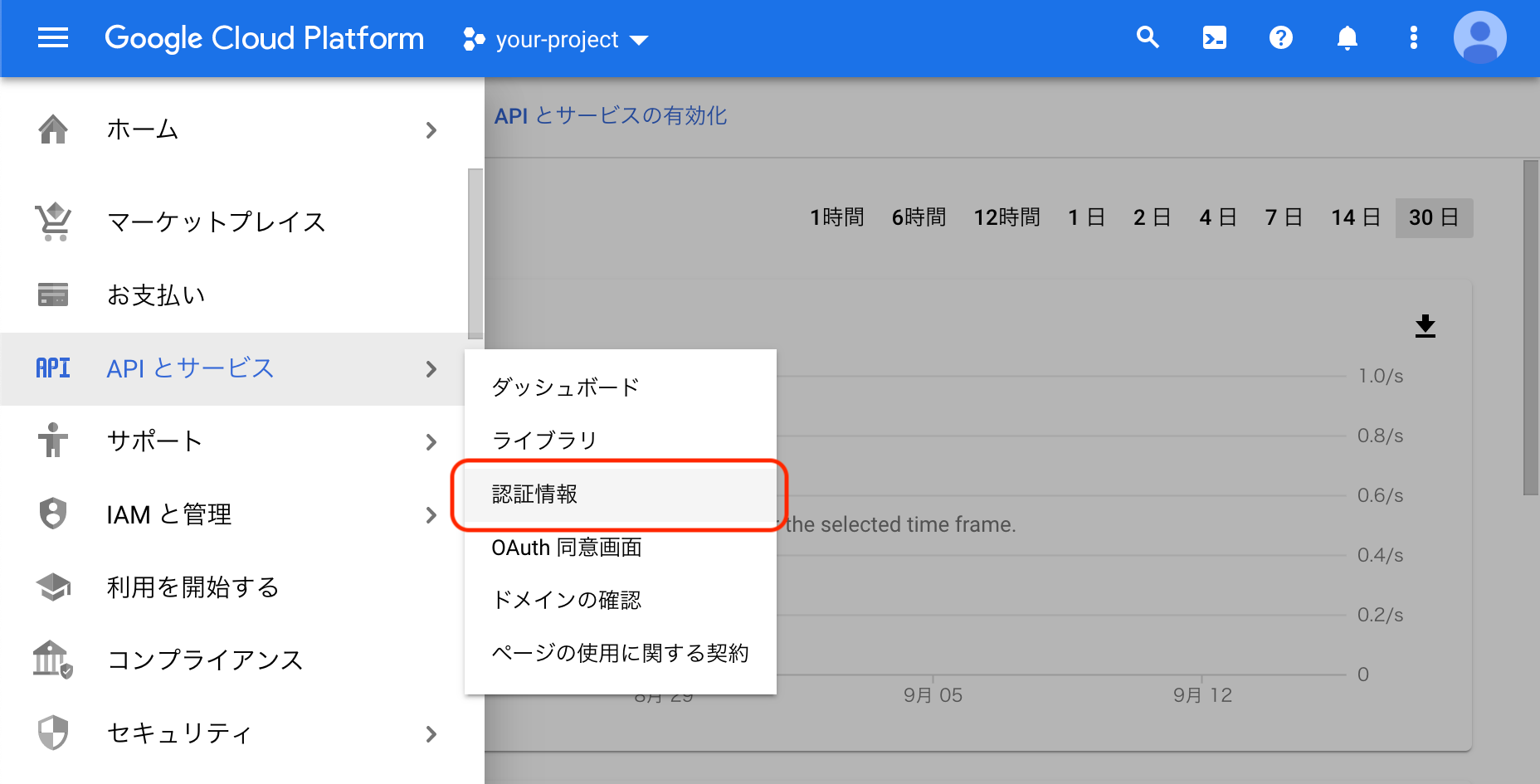Click the IAM shield icon
The image size is (1540, 784).
coord(53,514)
